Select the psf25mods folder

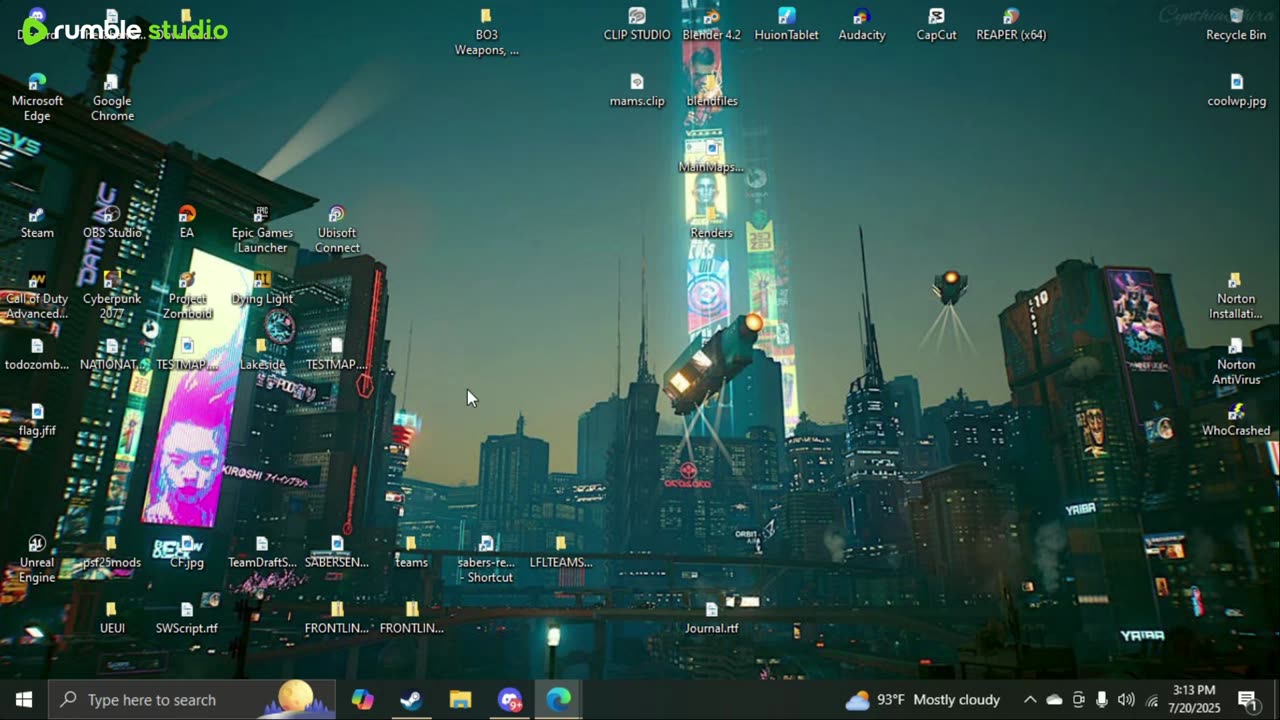(112, 552)
